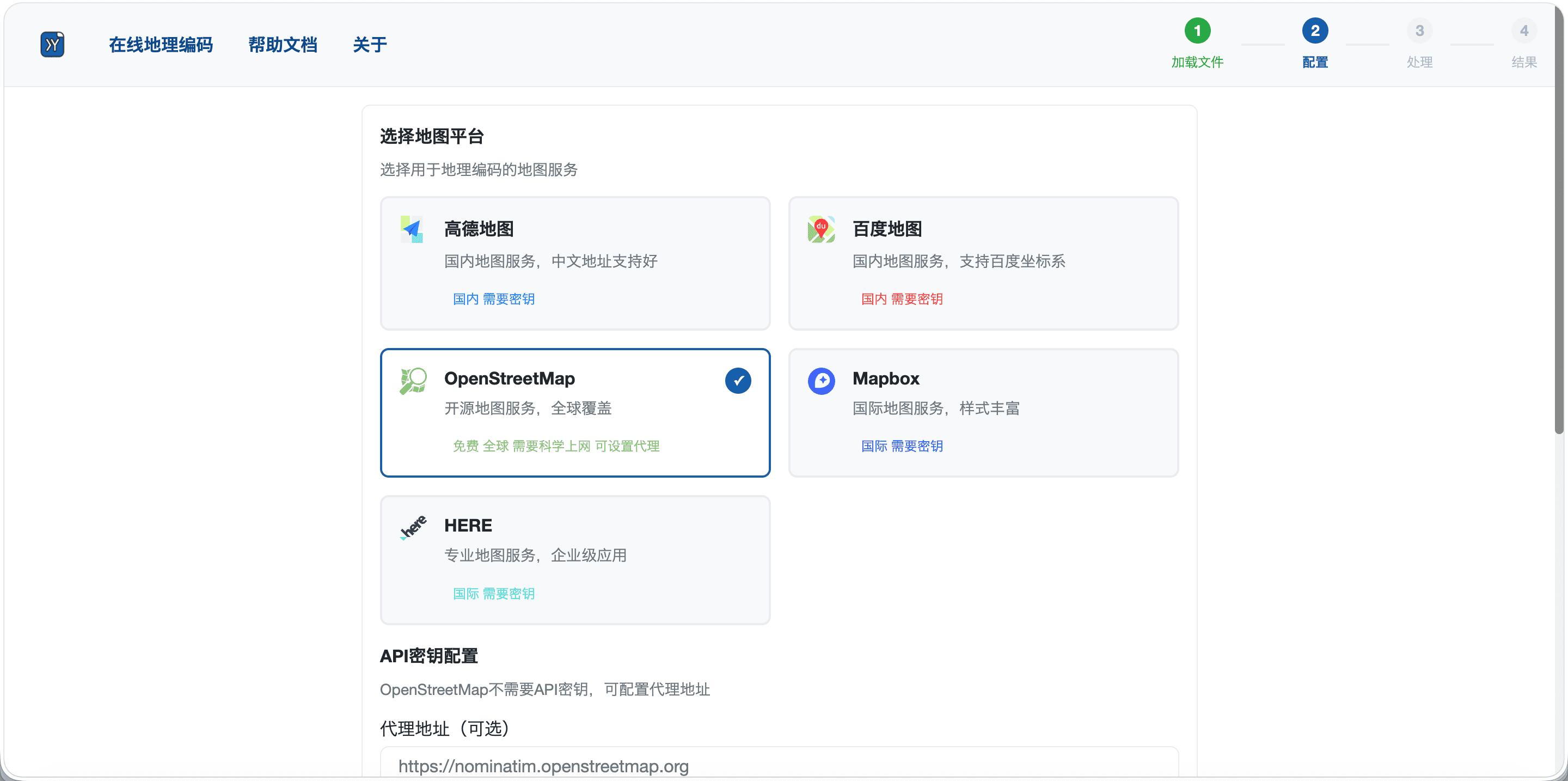Click the proxy address input field
The width and height of the screenshot is (1568, 781).
[x=779, y=765]
